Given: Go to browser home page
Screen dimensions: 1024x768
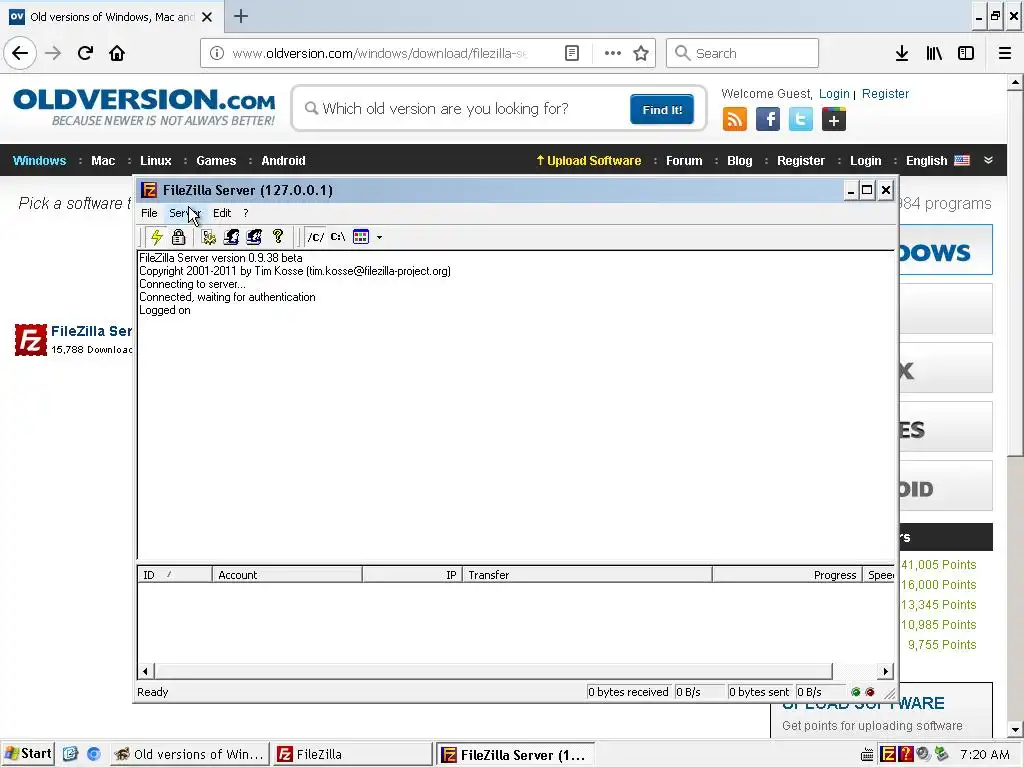Looking at the screenshot, I should point(117,53).
